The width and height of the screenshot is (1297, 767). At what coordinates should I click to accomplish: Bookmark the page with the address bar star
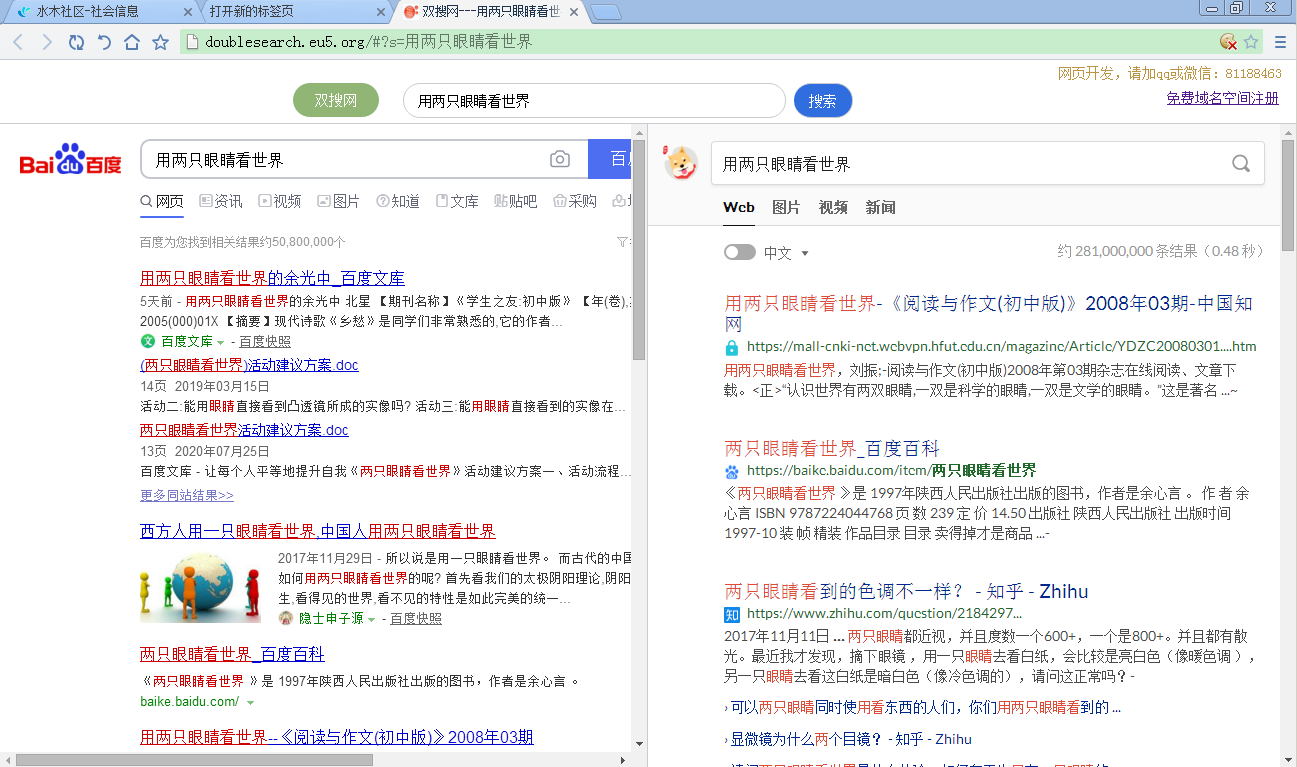point(1250,42)
